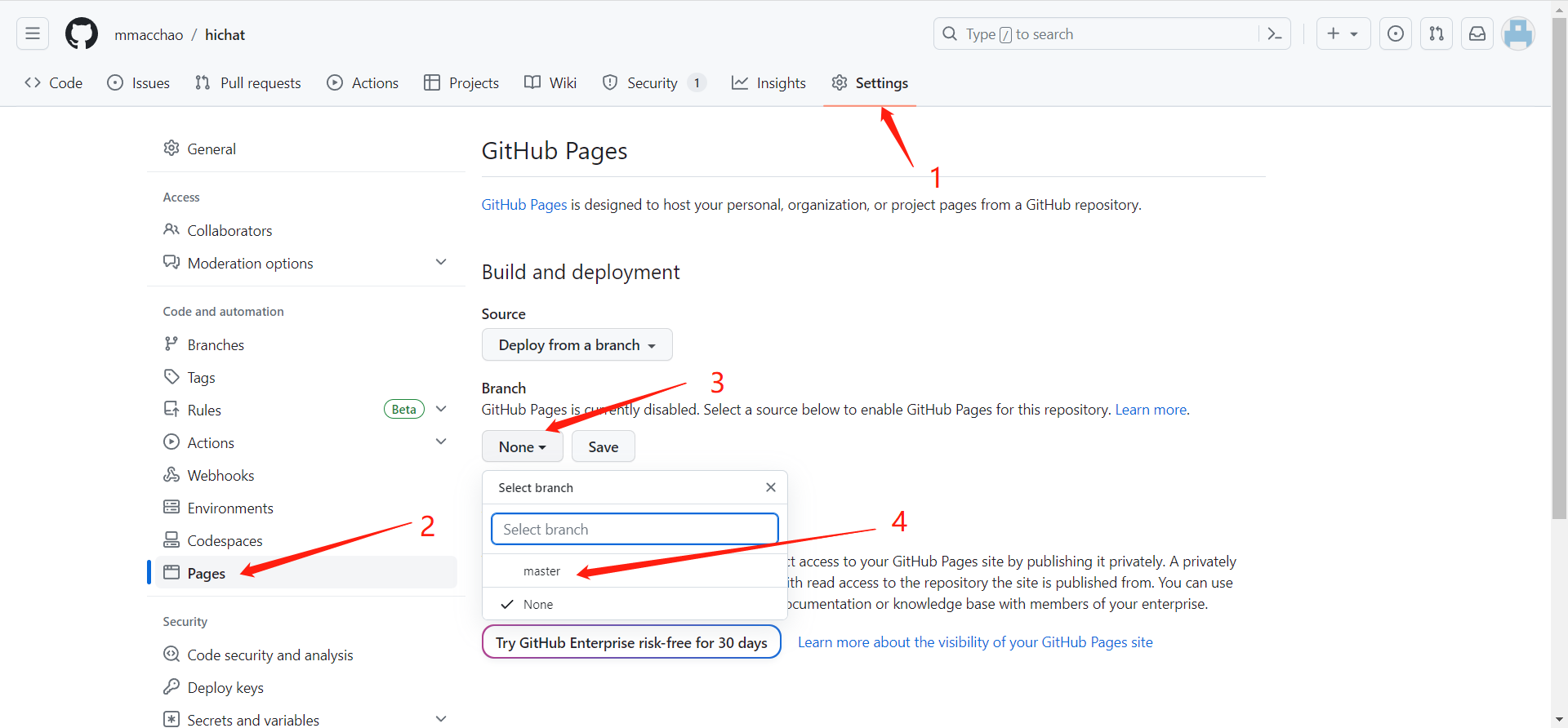Viewport: 1568px width, 728px height.
Task: Expand the sidebar Actions chevron
Action: click(x=441, y=442)
